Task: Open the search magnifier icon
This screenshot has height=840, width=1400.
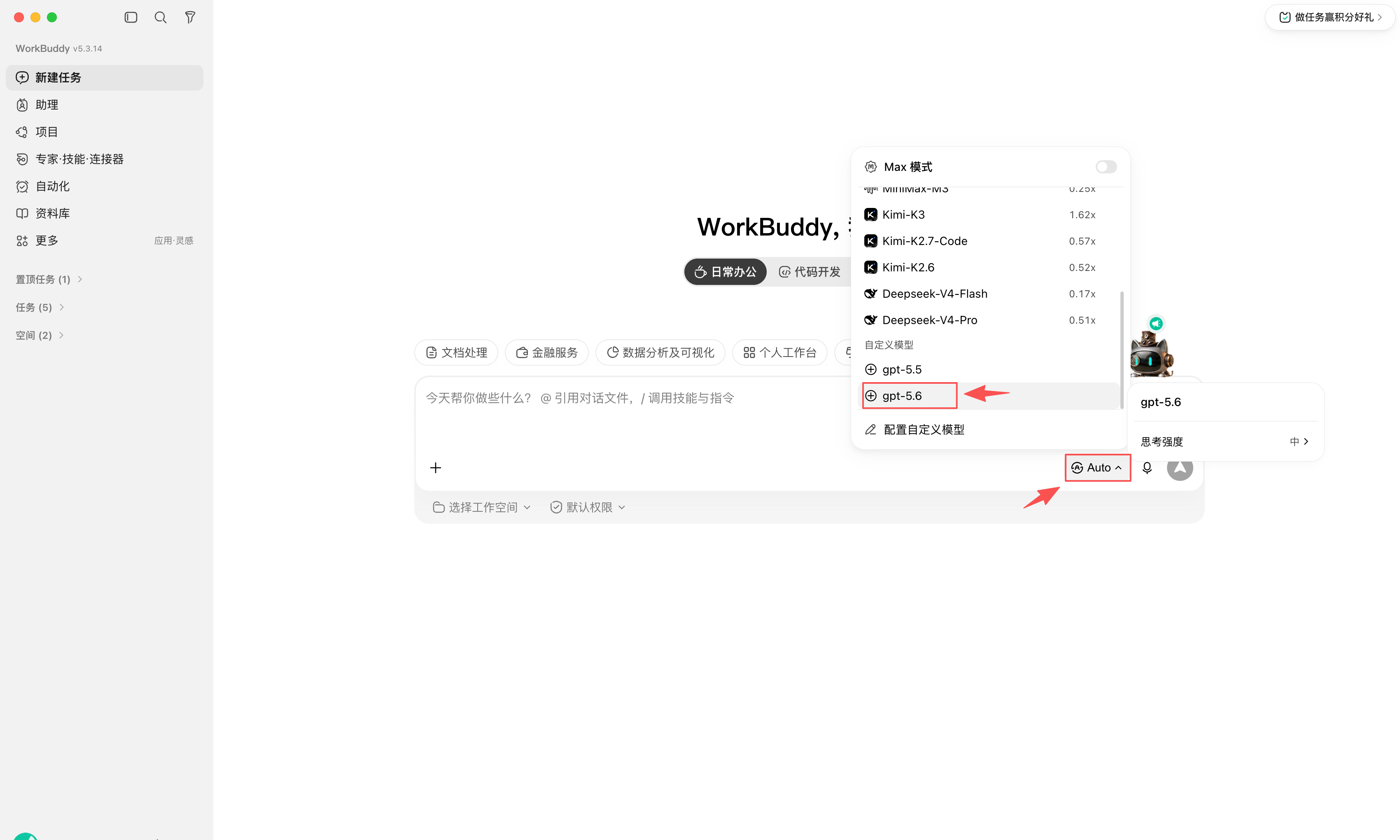Action: pos(161,18)
